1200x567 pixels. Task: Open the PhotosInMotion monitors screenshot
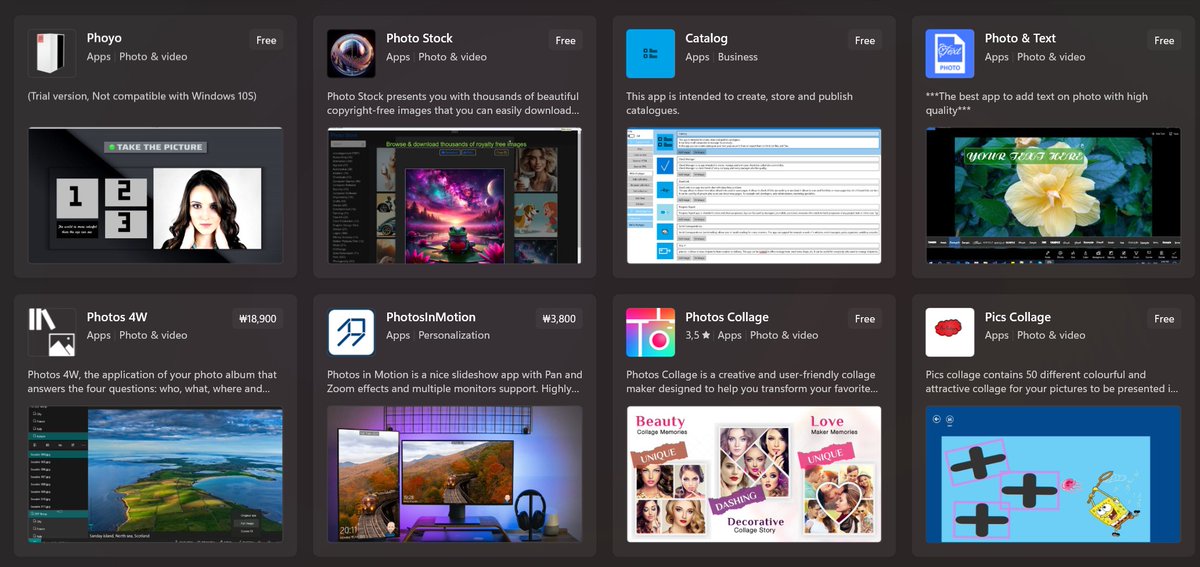tap(454, 474)
